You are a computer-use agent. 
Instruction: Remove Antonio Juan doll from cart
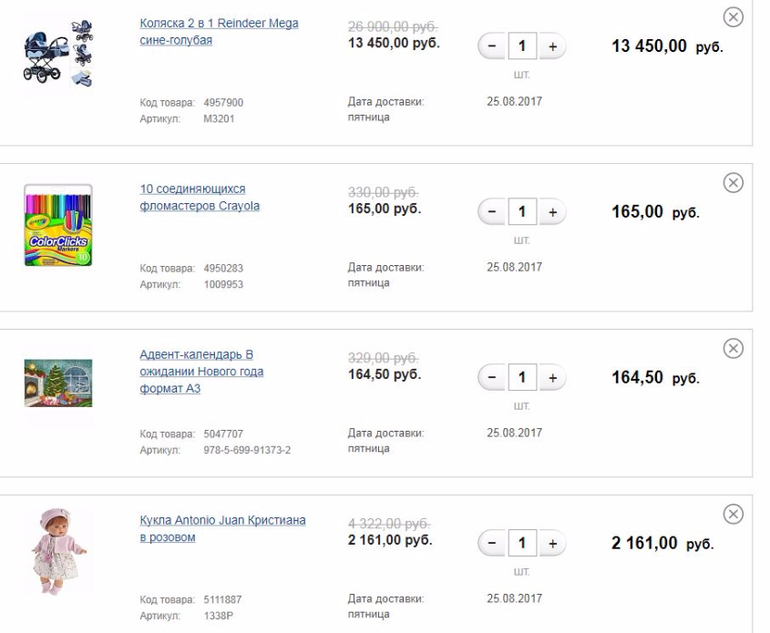point(733,514)
